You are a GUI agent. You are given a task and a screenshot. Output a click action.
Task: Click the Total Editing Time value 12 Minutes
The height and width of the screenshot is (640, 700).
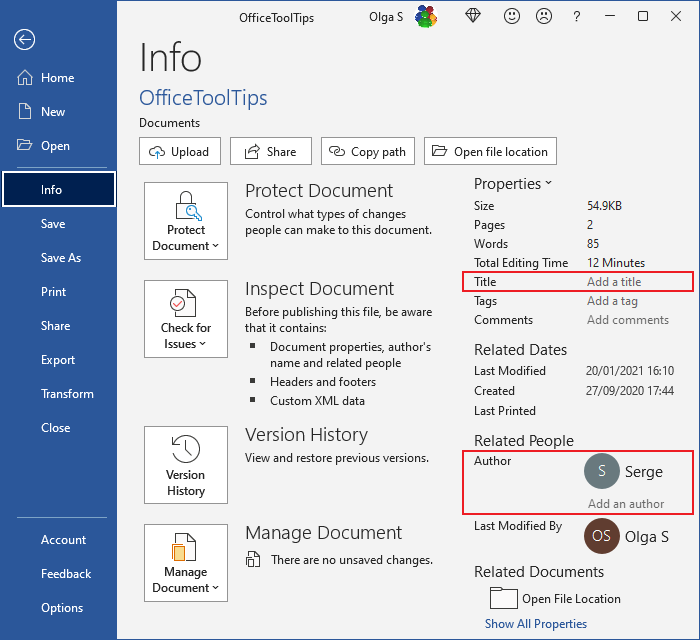click(x=616, y=262)
